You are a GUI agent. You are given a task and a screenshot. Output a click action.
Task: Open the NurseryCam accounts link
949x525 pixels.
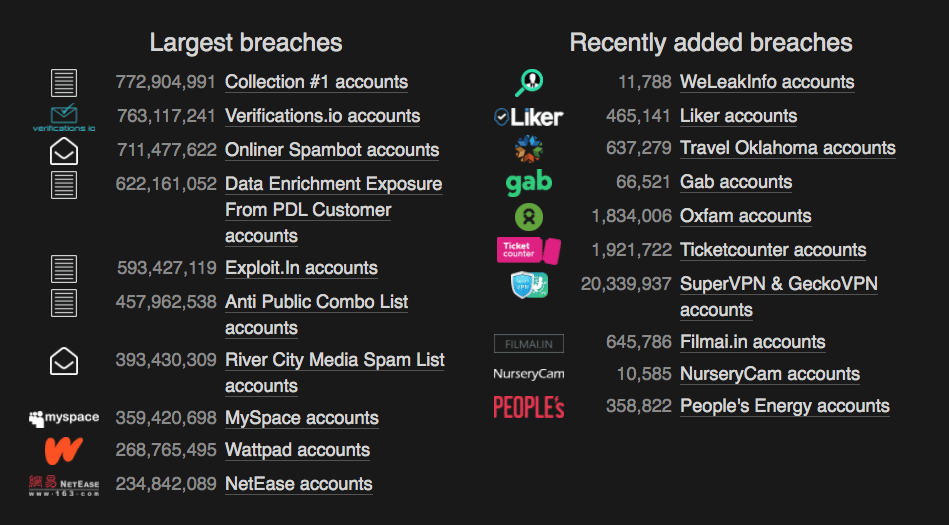tap(770, 374)
